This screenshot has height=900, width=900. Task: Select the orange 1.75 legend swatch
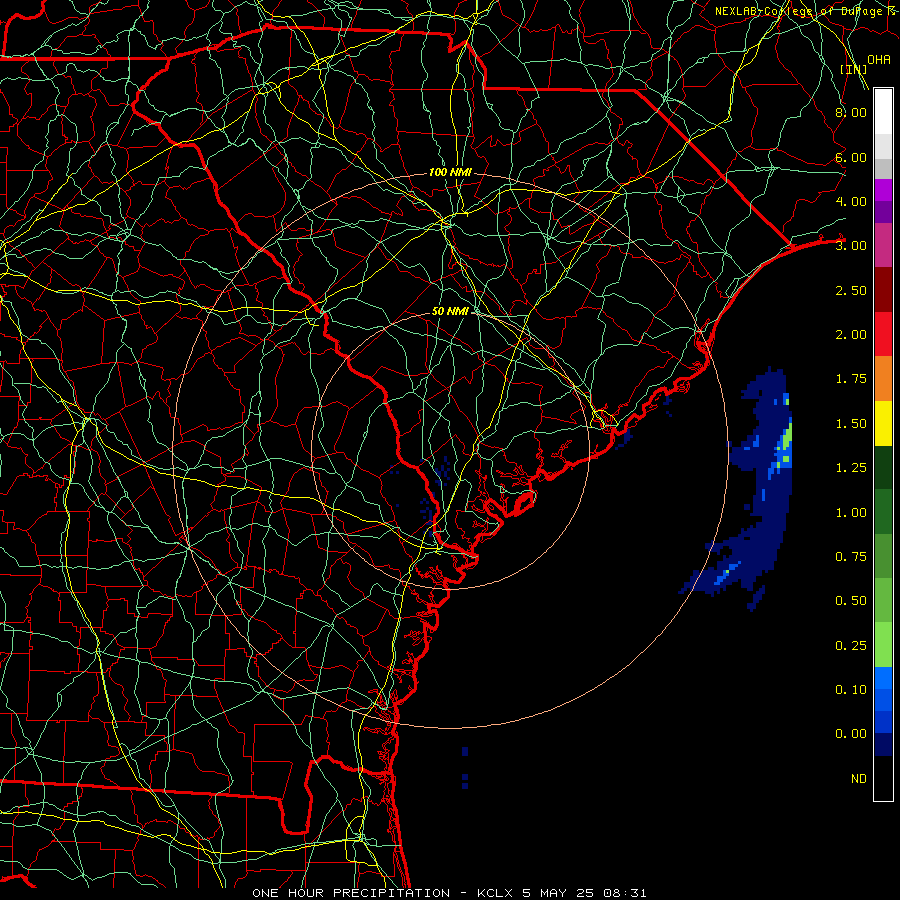click(883, 378)
